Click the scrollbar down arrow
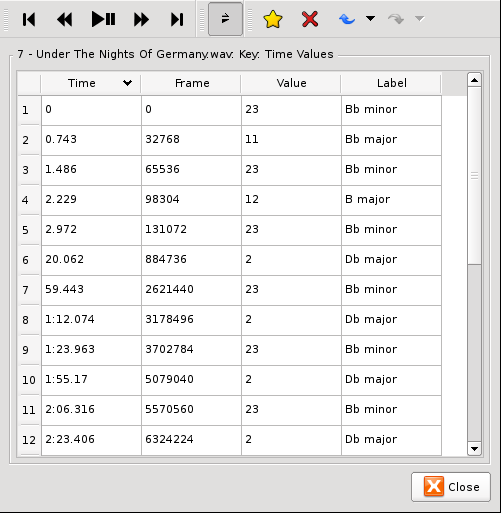Image resolution: width=501 pixels, height=513 pixels. pyautogui.click(x=474, y=449)
